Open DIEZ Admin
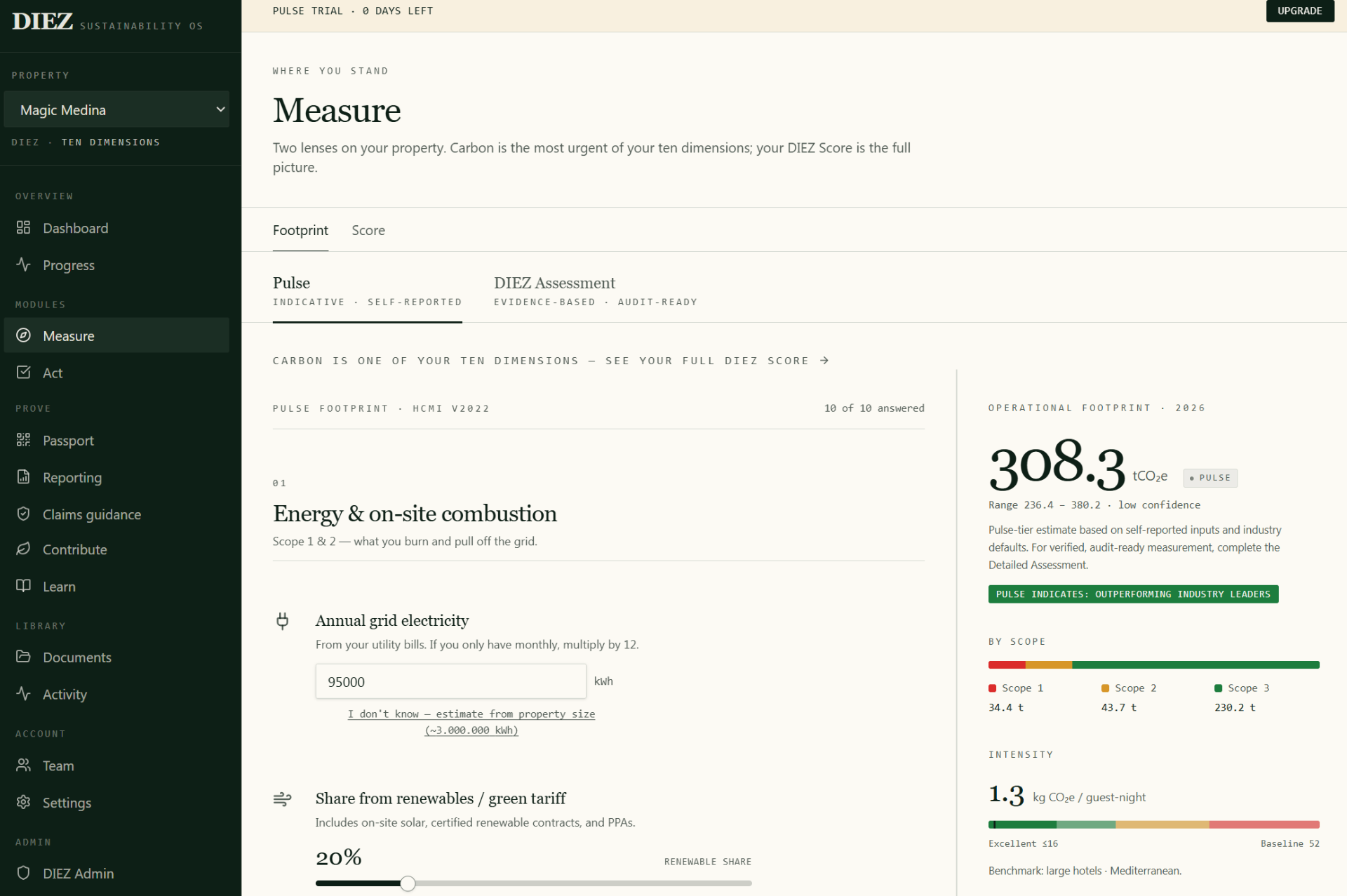 [116, 874]
